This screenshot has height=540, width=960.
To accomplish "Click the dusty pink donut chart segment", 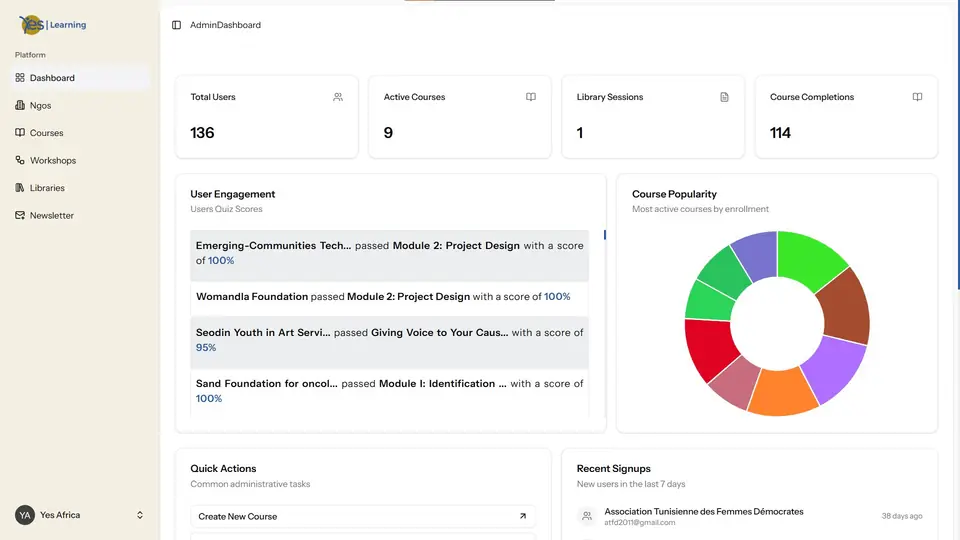I will tap(737, 383).
